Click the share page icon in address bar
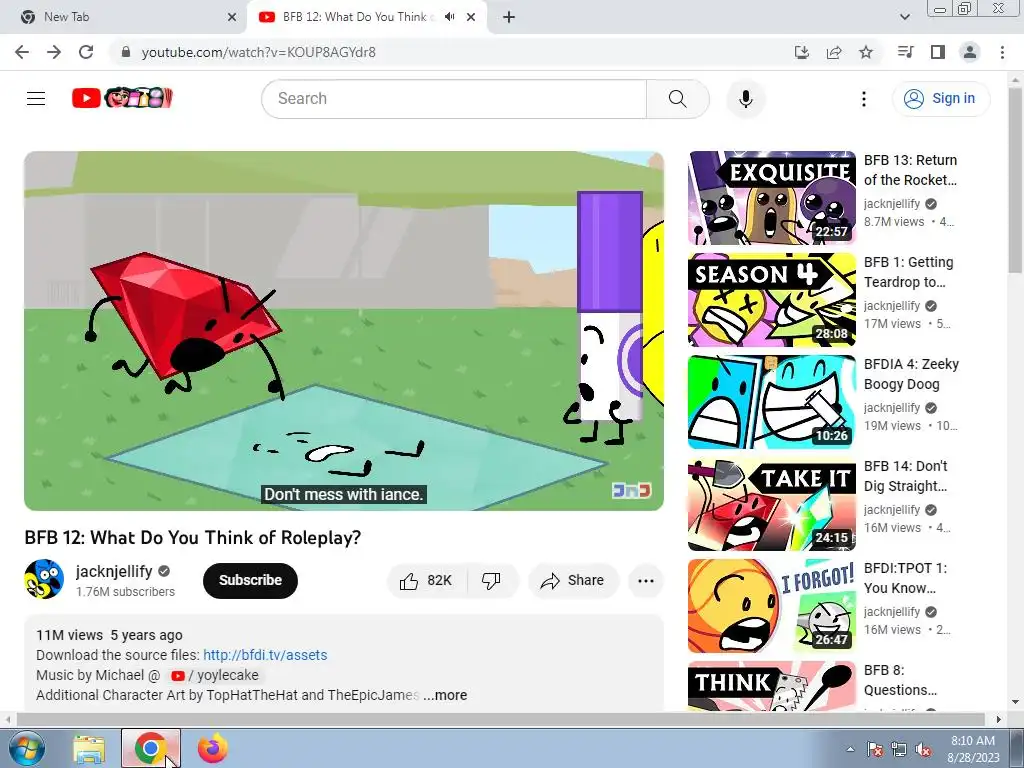Image resolution: width=1024 pixels, height=768 pixels. (834, 52)
